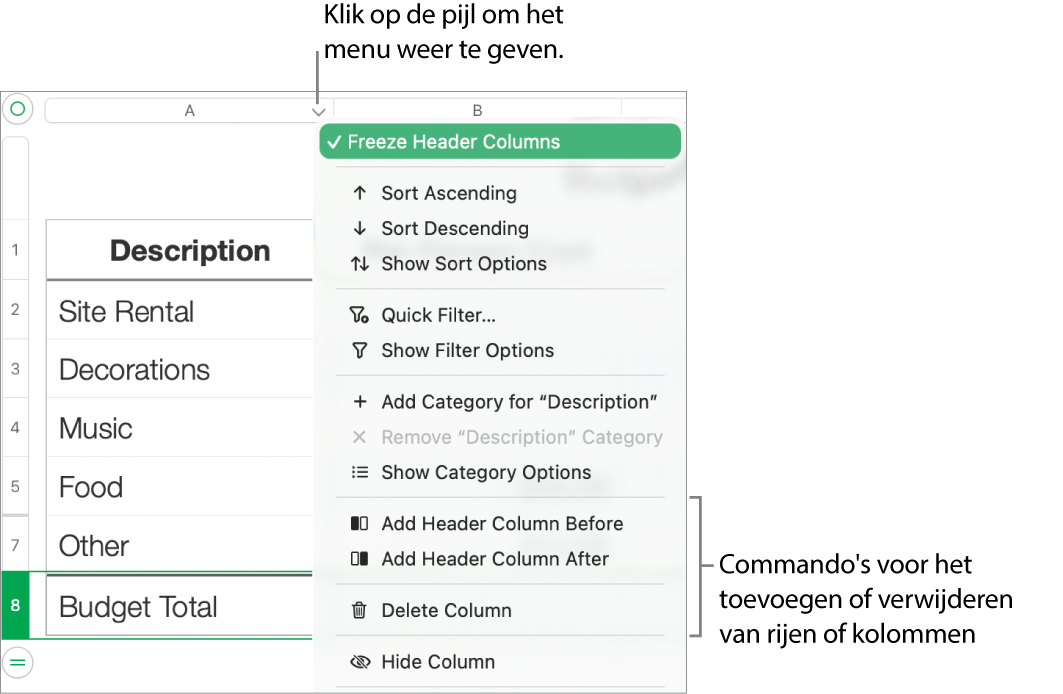Click the up arrow Sort Ascending icon
This screenshot has width=1063, height=694.
(360, 194)
